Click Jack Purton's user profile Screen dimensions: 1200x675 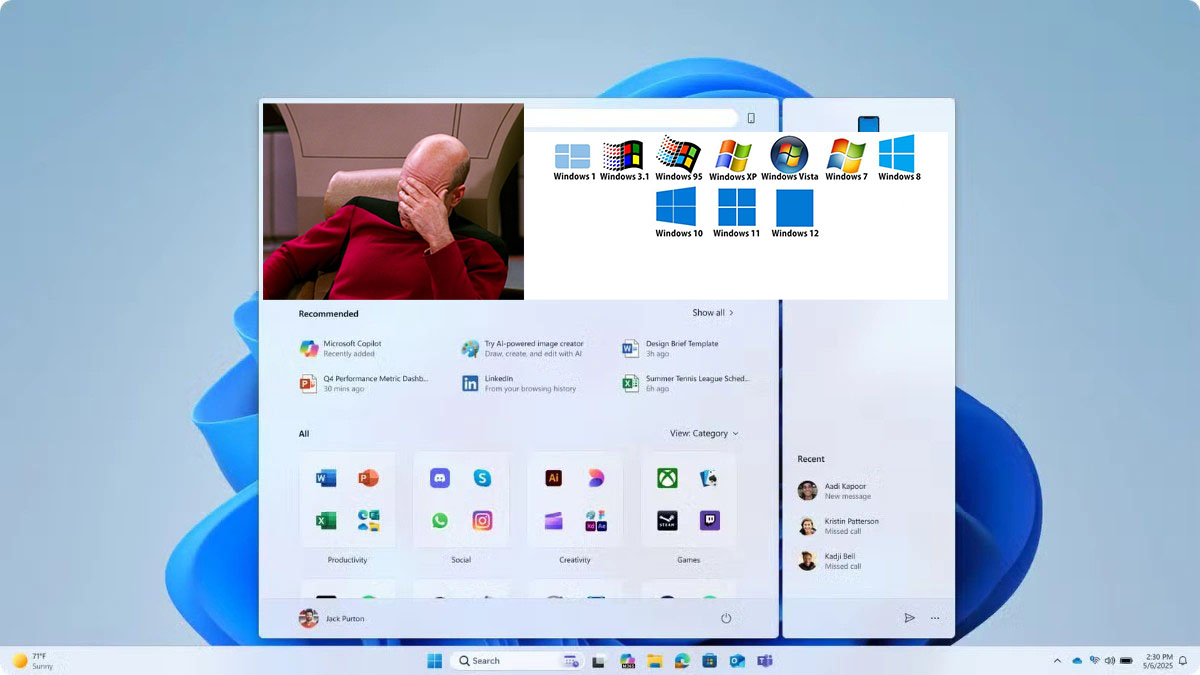332,619
